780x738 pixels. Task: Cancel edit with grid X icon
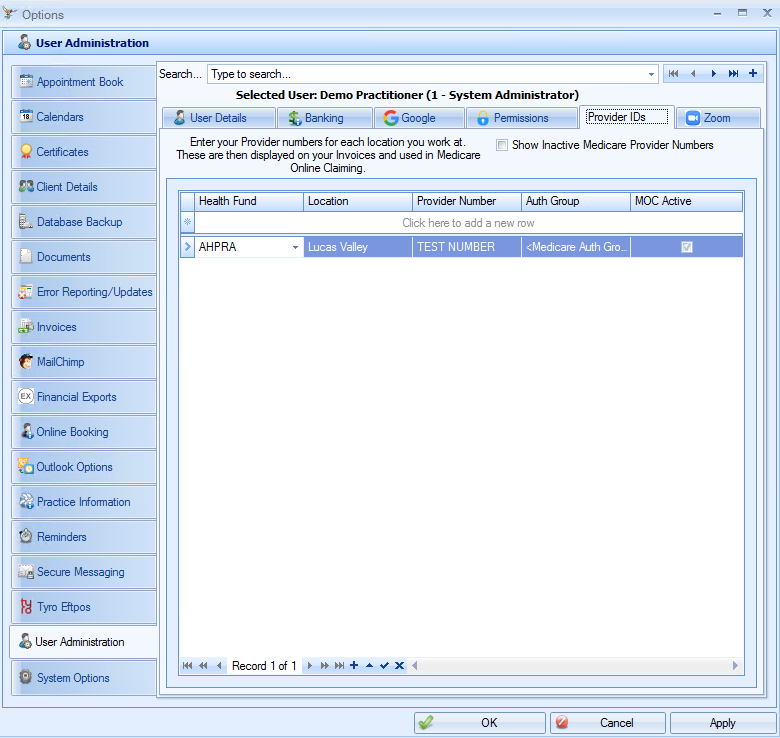(x=399, y=665)
